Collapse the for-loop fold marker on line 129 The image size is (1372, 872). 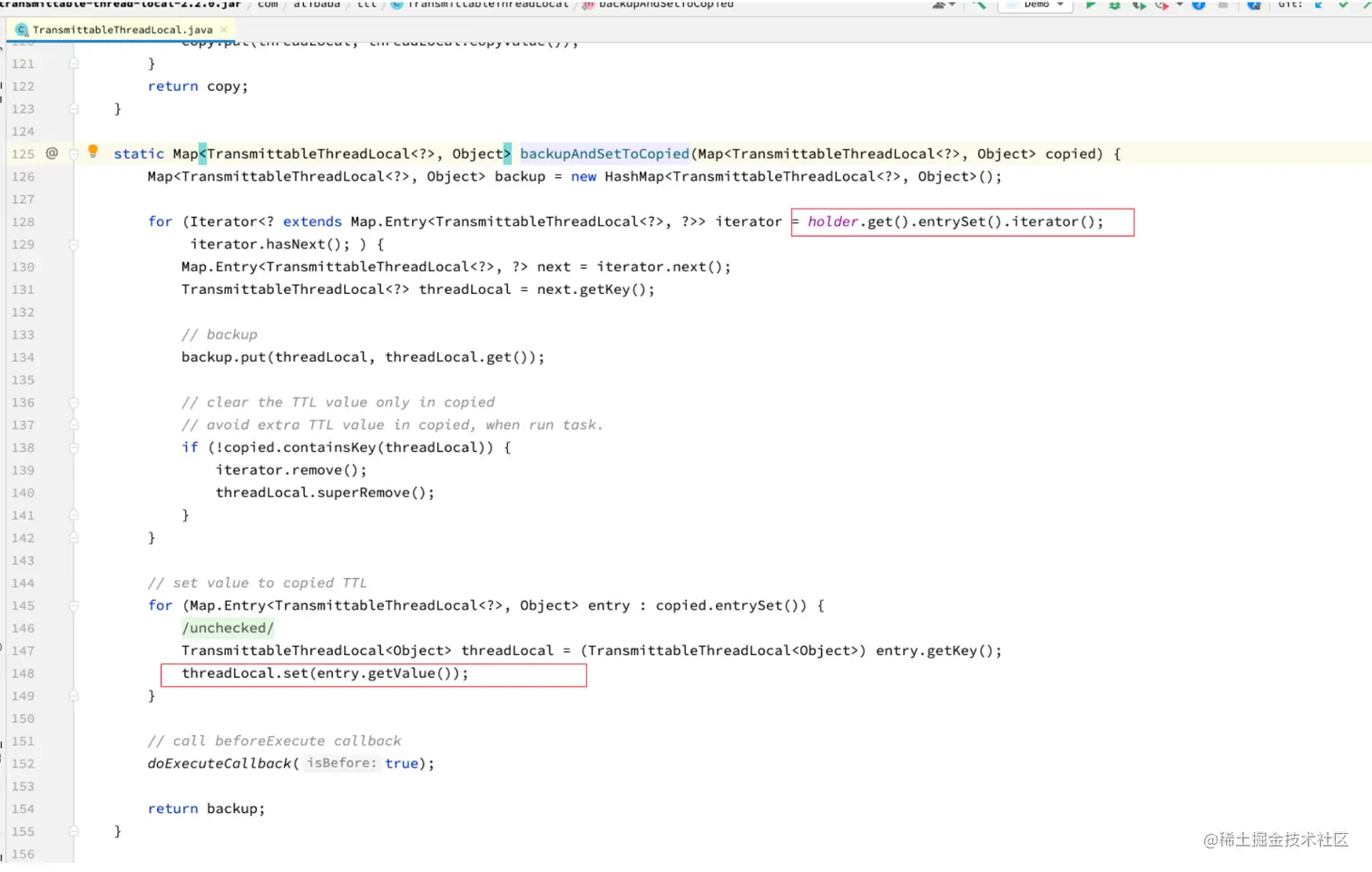coord(73,245)
